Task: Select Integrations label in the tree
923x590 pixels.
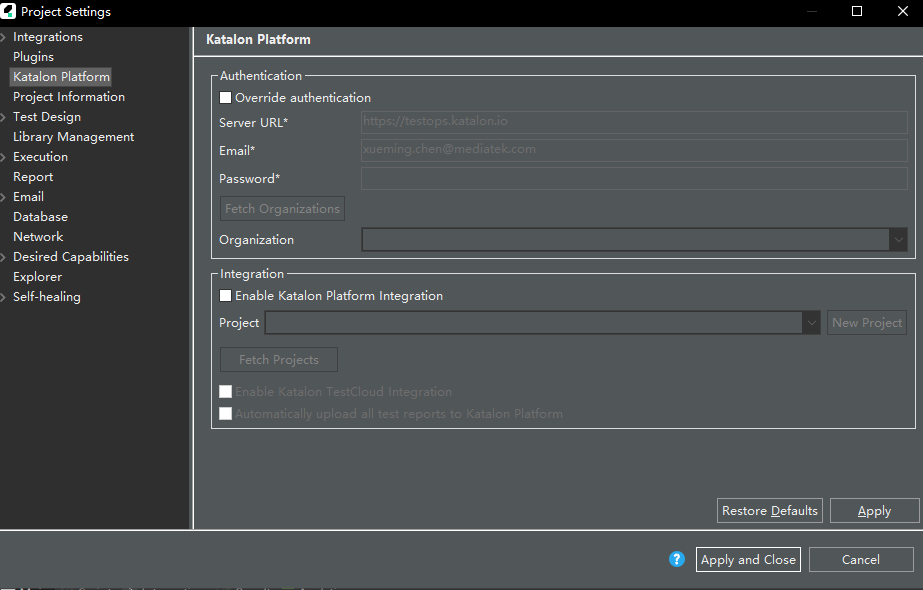Action: pyautogui.click(x=48, y=37)
